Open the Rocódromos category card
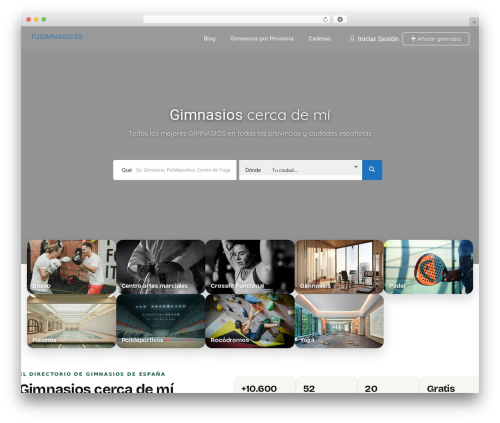This screenshot has width=500, height=423. point(250,321)
